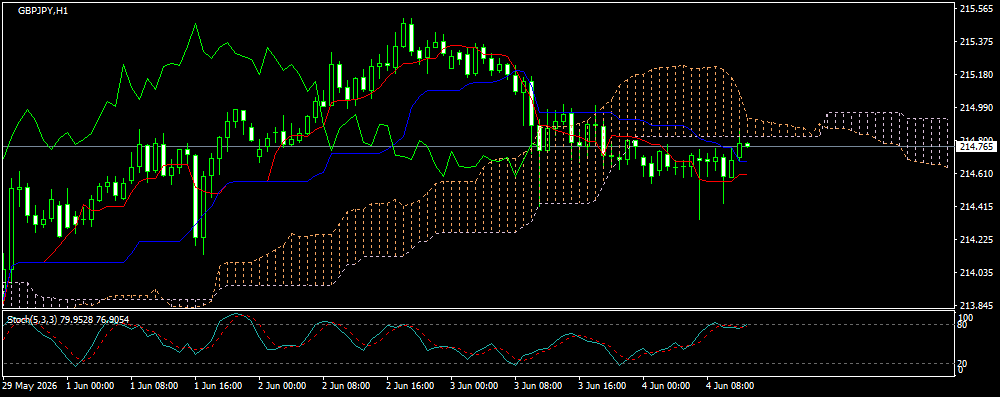The width and height of the screenshot is (1000, 397).
Task: Select the 214.610 price axis label
Action: point(976,174)
